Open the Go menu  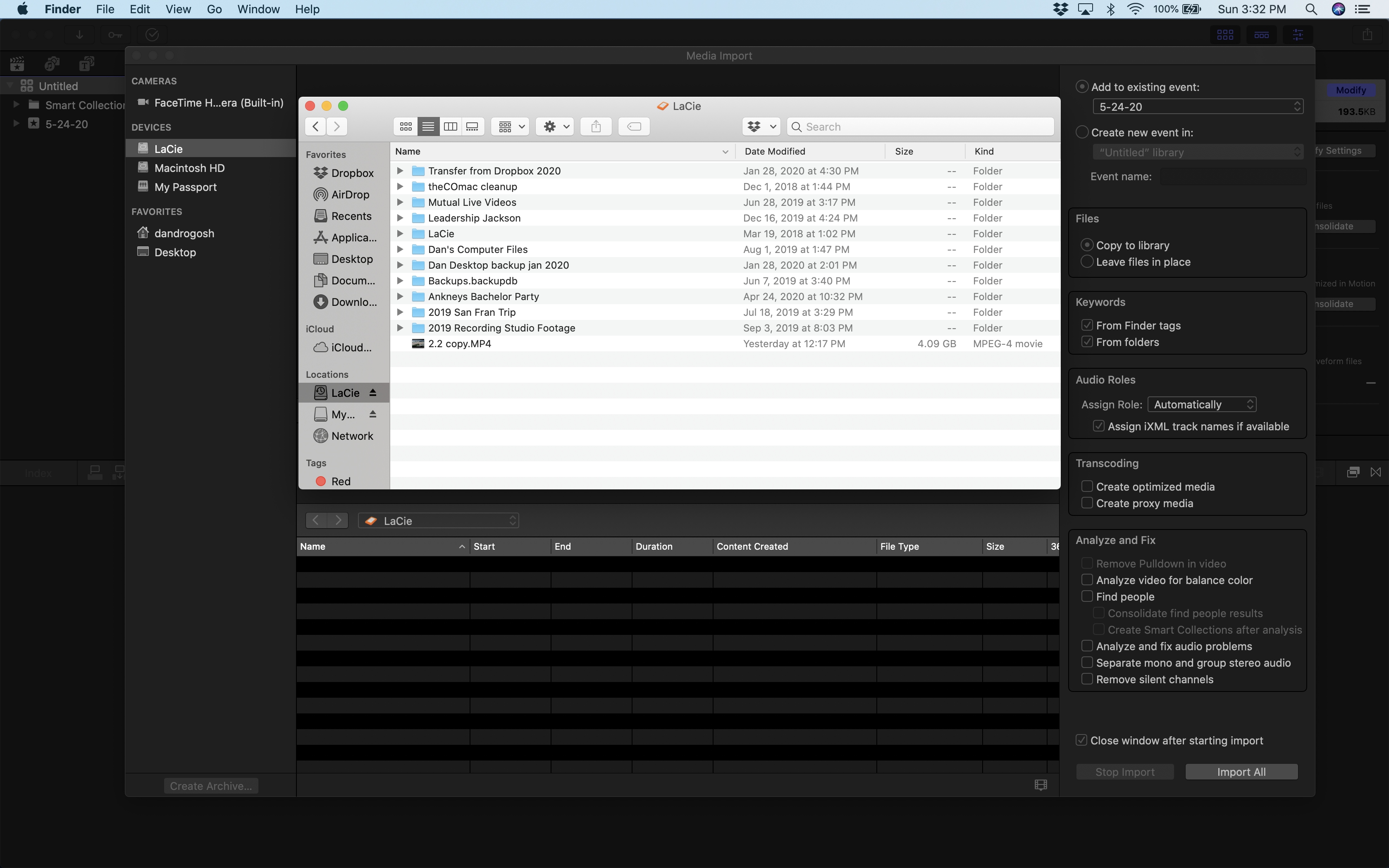(214, 9)
